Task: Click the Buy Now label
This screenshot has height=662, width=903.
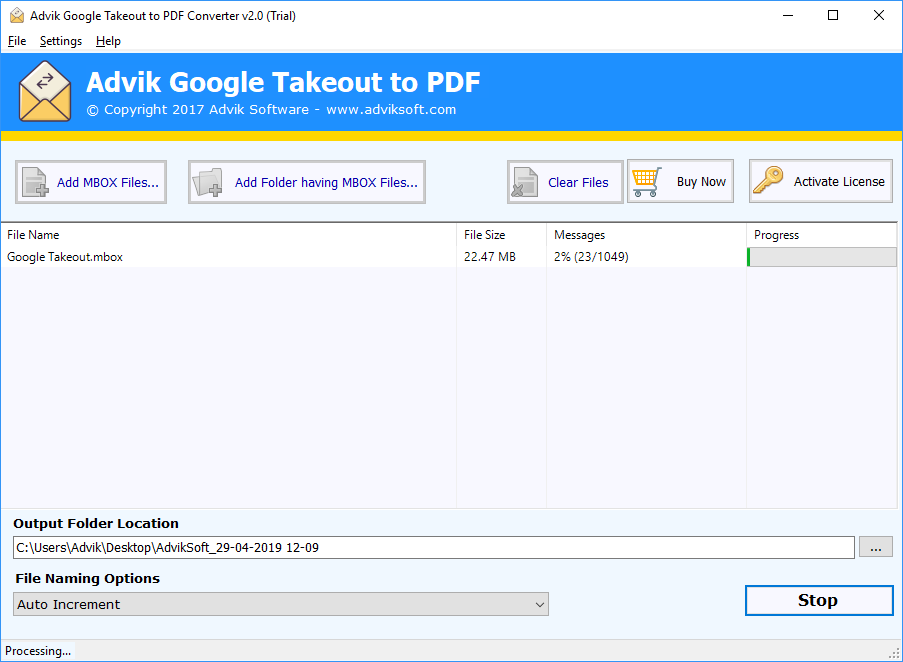Action: tap(701, 181)
